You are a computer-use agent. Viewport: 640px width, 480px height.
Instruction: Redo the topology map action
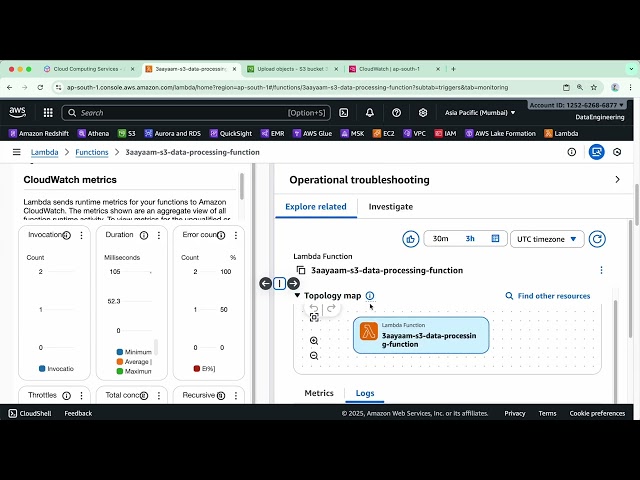tap(331, 308)
